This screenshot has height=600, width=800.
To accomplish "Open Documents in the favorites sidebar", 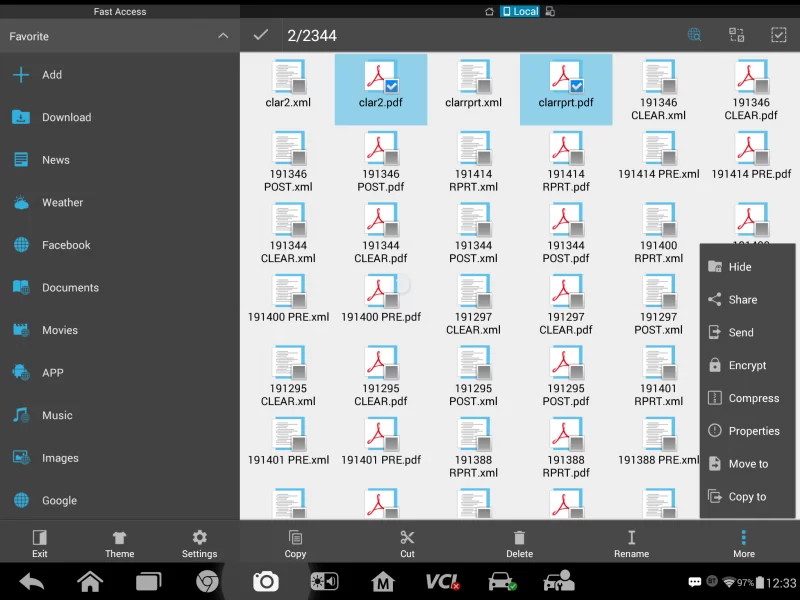I will pyautogui.click(x=70, y=287).
